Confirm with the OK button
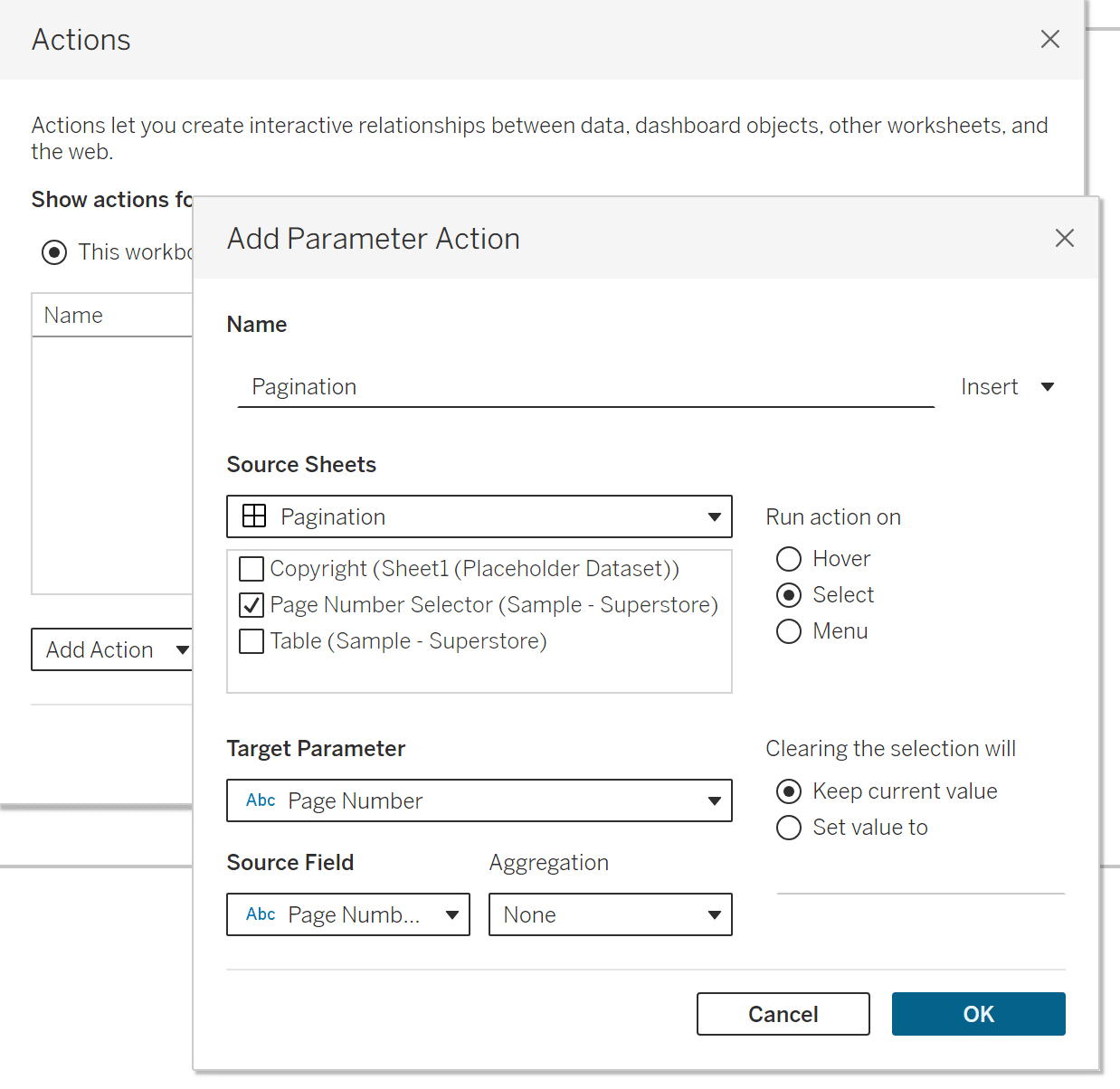1120x1089 pixels. tap(979, 1014)
